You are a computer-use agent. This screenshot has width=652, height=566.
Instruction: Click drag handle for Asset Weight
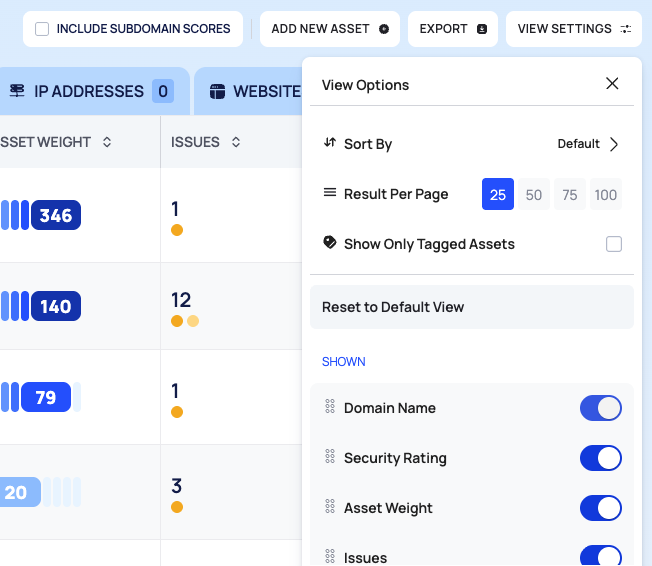click(330, 506)
